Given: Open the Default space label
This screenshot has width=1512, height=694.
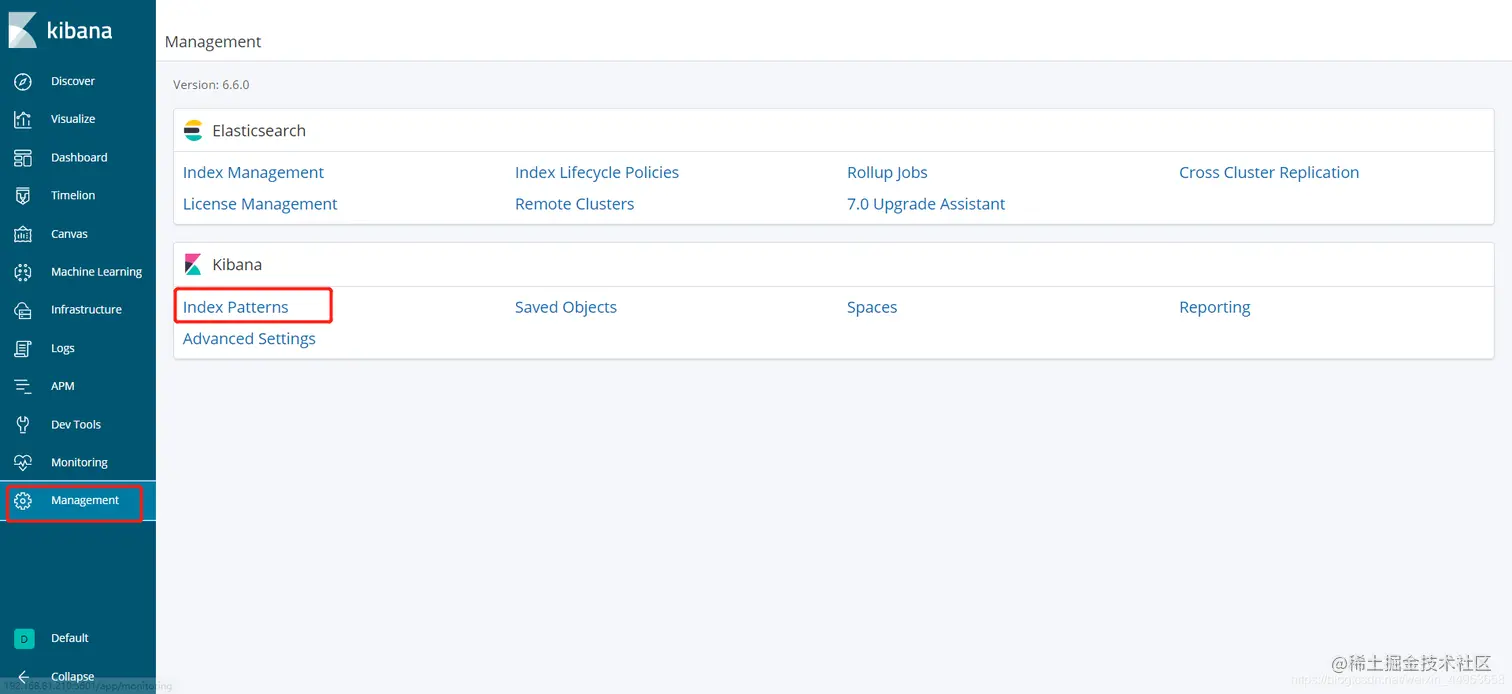Looking at the screenshot, I should point(70,638).
